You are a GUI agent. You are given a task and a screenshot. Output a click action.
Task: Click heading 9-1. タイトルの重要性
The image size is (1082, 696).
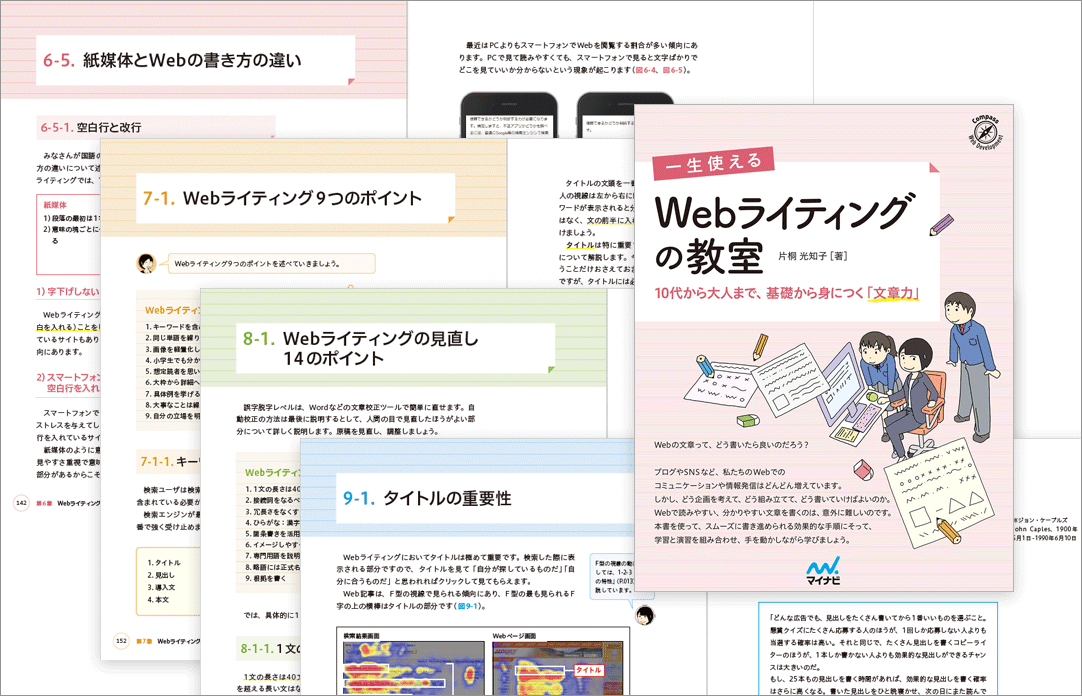[427, 498]
